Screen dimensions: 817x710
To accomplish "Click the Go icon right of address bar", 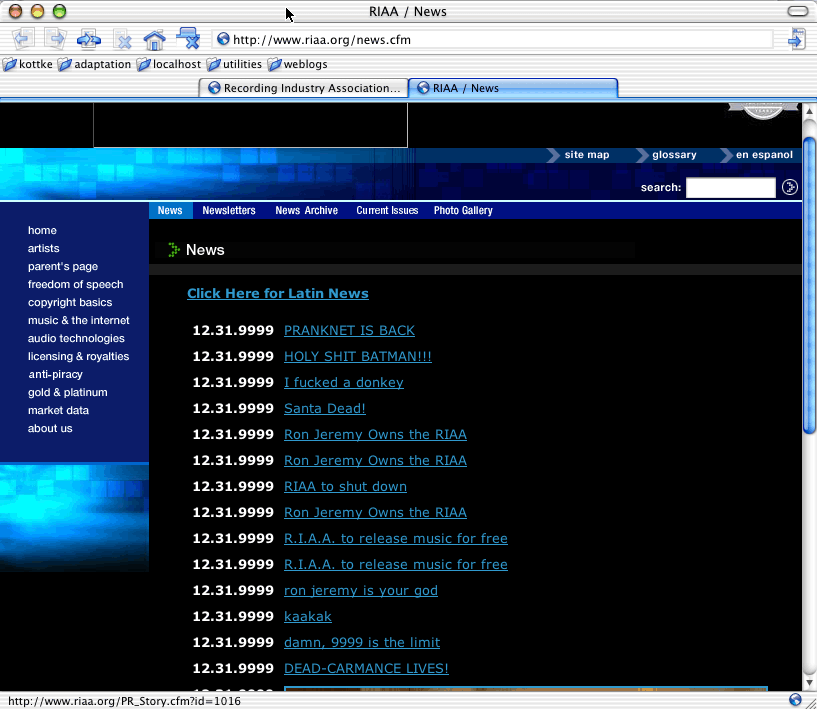I will [796, 40].
